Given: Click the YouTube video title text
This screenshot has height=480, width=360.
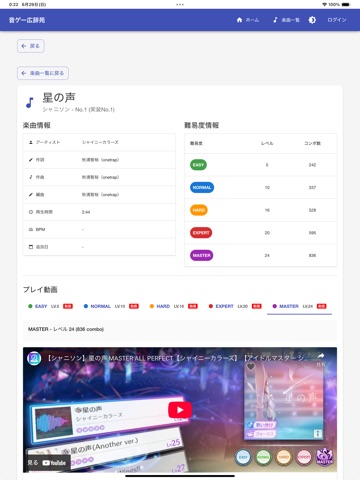Looking at the screenshot, I should pyautogui.click(x=175, y=358).
